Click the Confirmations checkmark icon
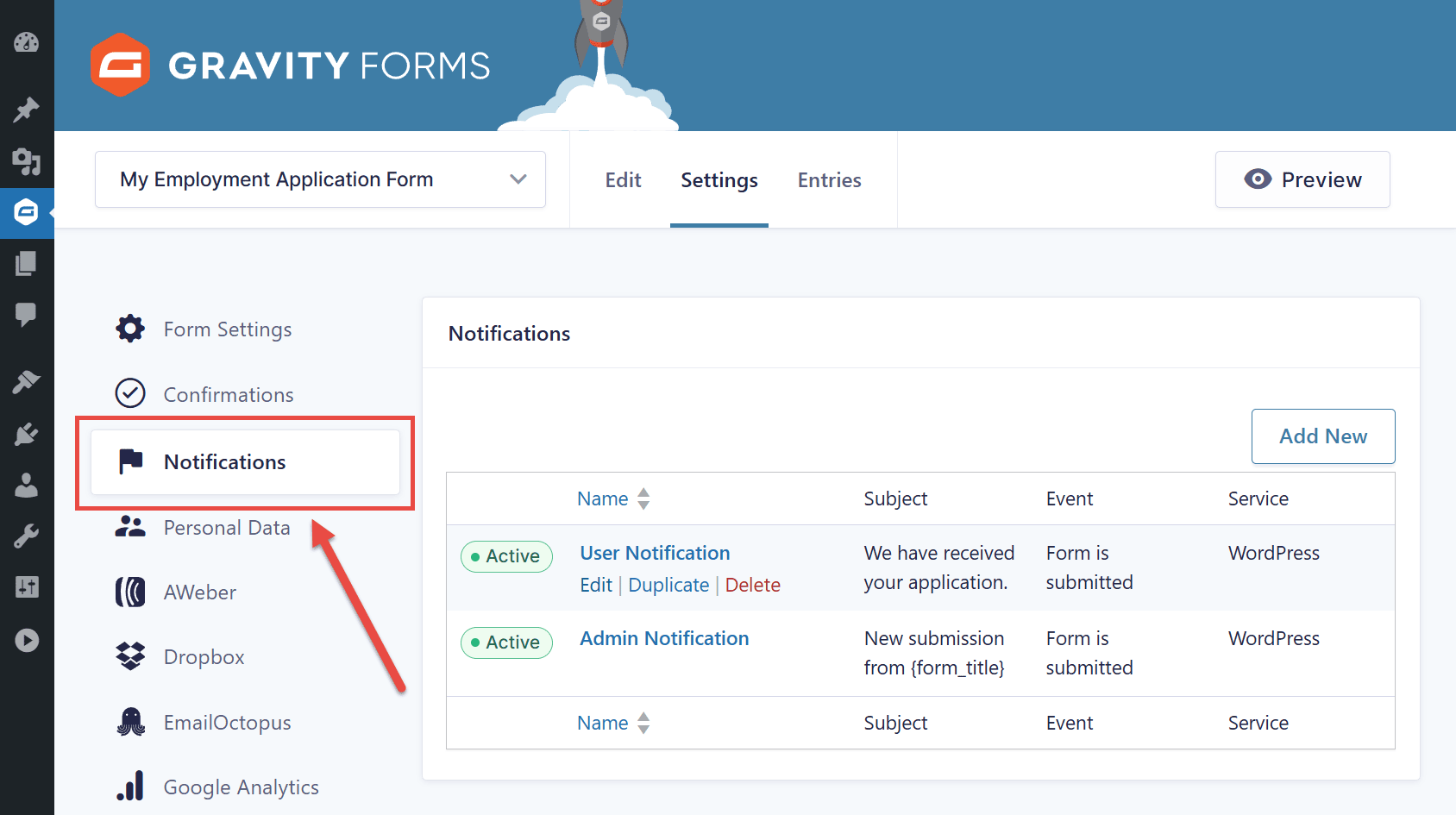The height and width of the screenshot is (815, 1456). [130, 393]
